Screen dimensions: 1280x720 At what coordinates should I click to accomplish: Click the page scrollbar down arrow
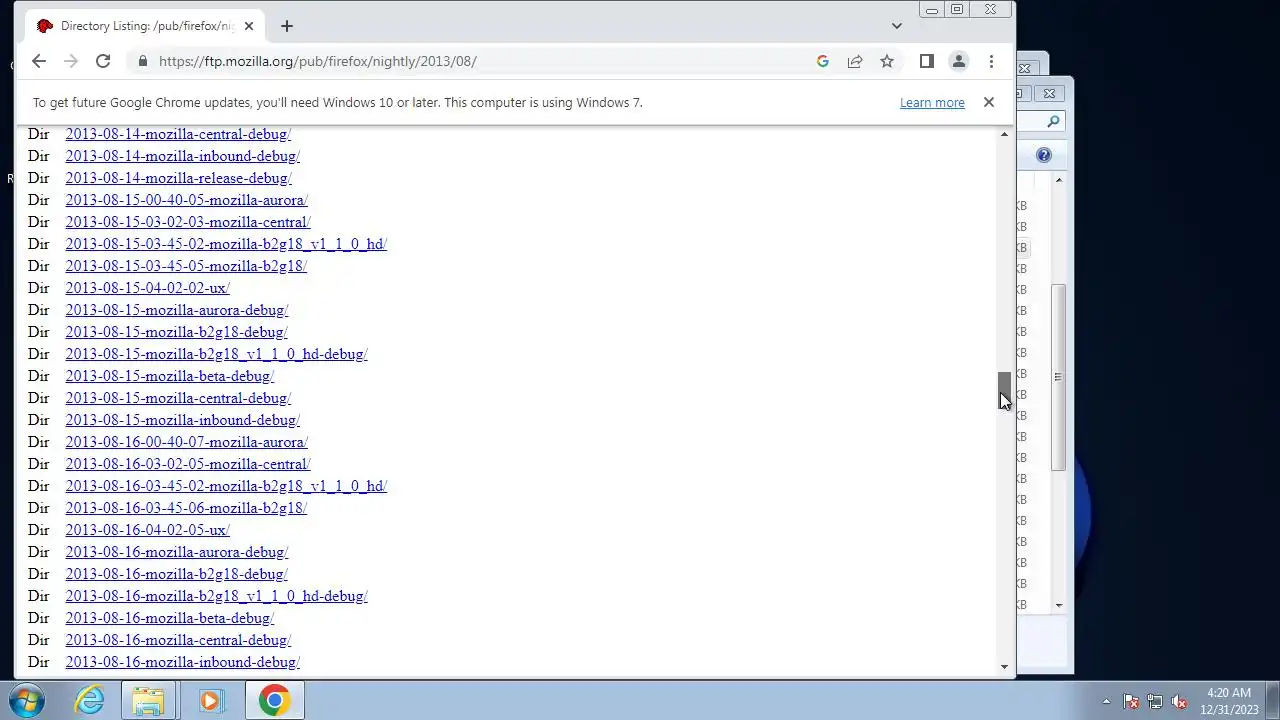(1005, 667)
